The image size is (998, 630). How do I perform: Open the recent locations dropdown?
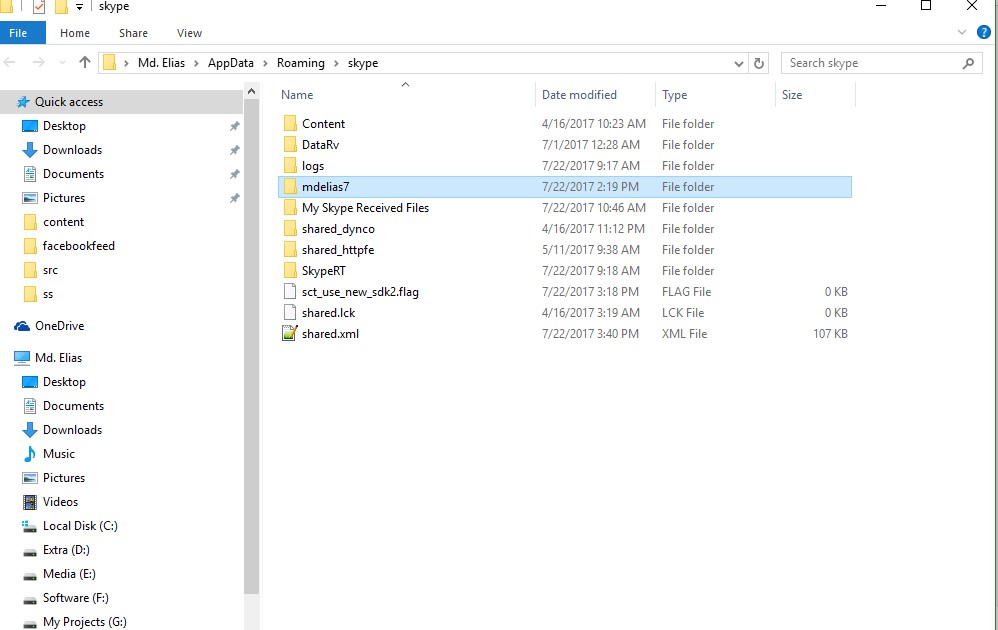[x=62, y=62]
